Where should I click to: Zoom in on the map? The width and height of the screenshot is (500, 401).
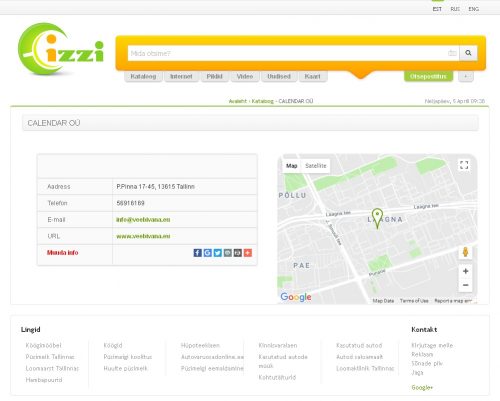pyautogui.click(x=465, y=271)
